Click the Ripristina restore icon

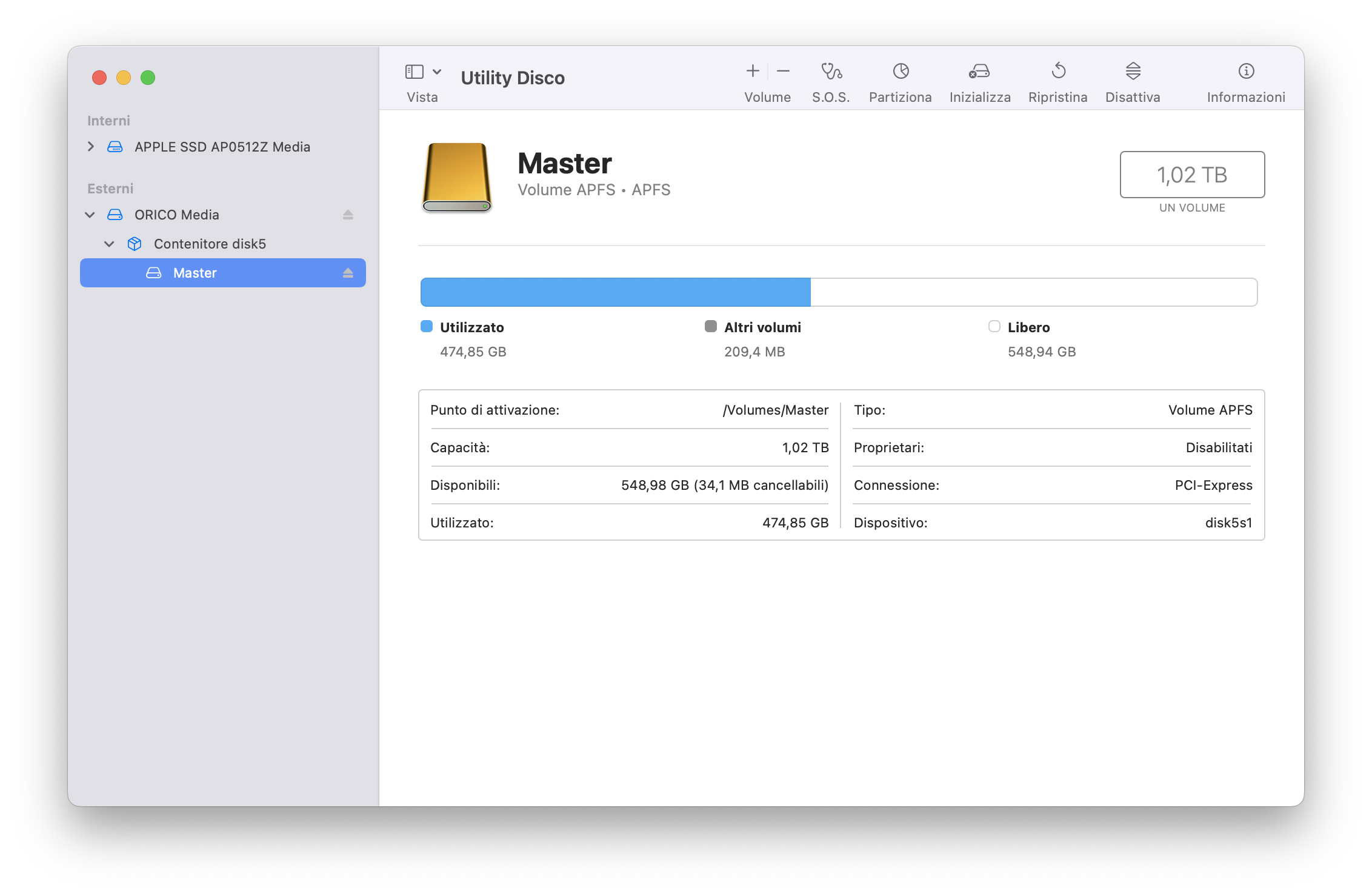[x=1058, y=72]
